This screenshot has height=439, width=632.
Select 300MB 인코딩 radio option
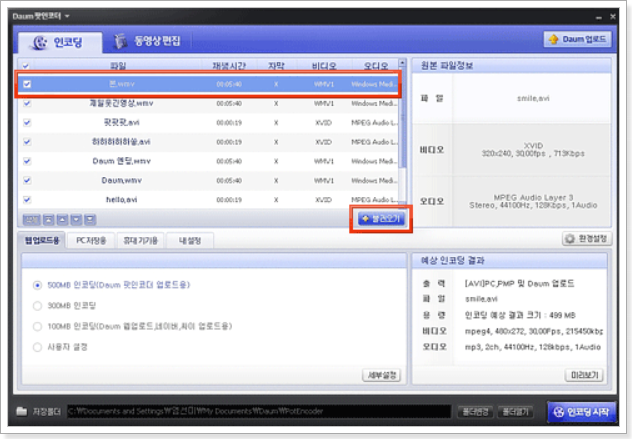(x=37, y=306)
